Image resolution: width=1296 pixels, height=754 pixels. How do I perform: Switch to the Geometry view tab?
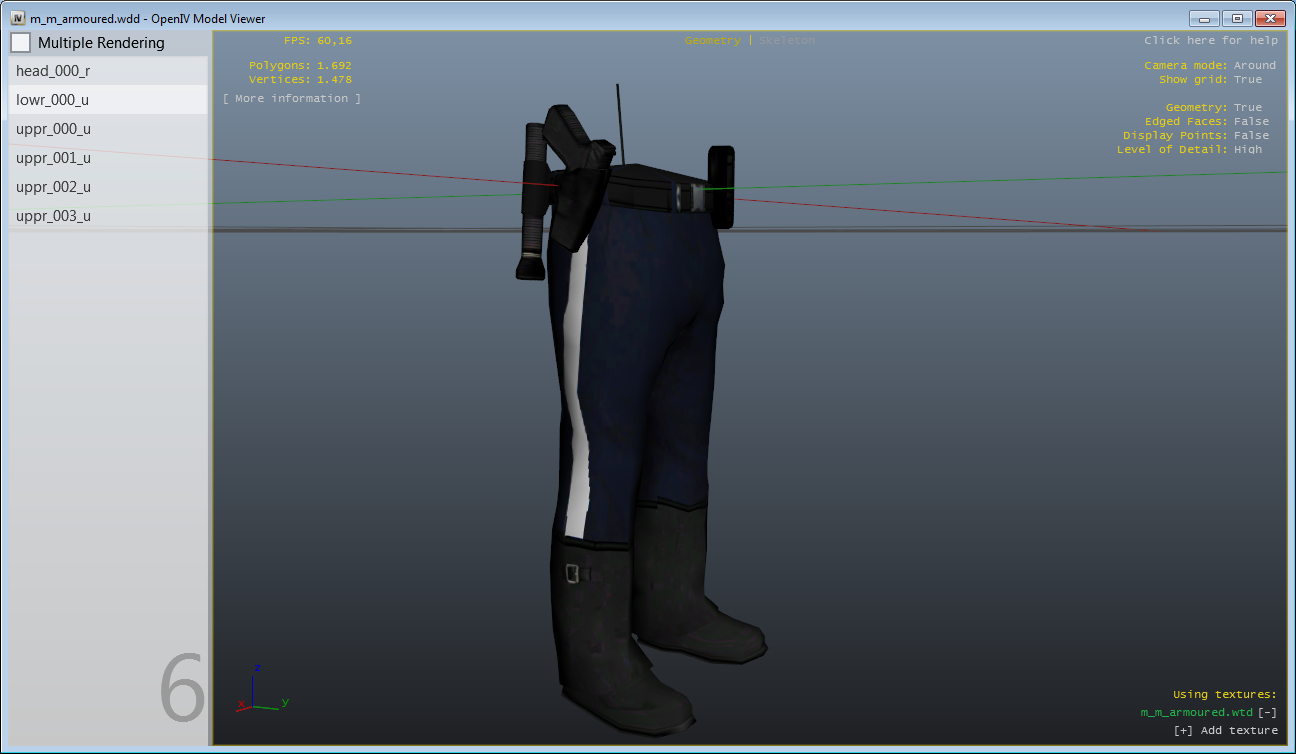[712, 40]
